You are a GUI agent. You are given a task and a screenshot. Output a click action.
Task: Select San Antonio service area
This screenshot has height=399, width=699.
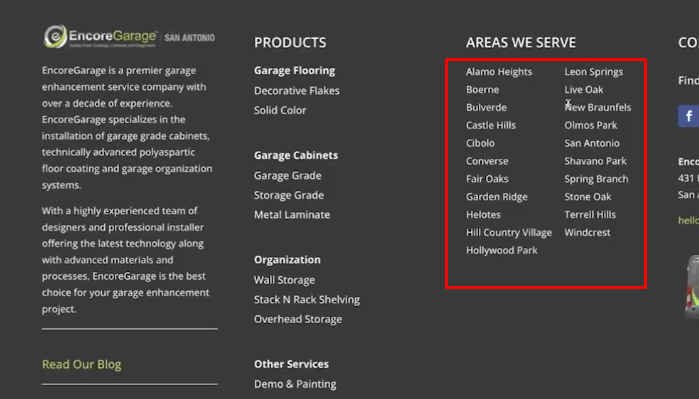click(592, 143)
